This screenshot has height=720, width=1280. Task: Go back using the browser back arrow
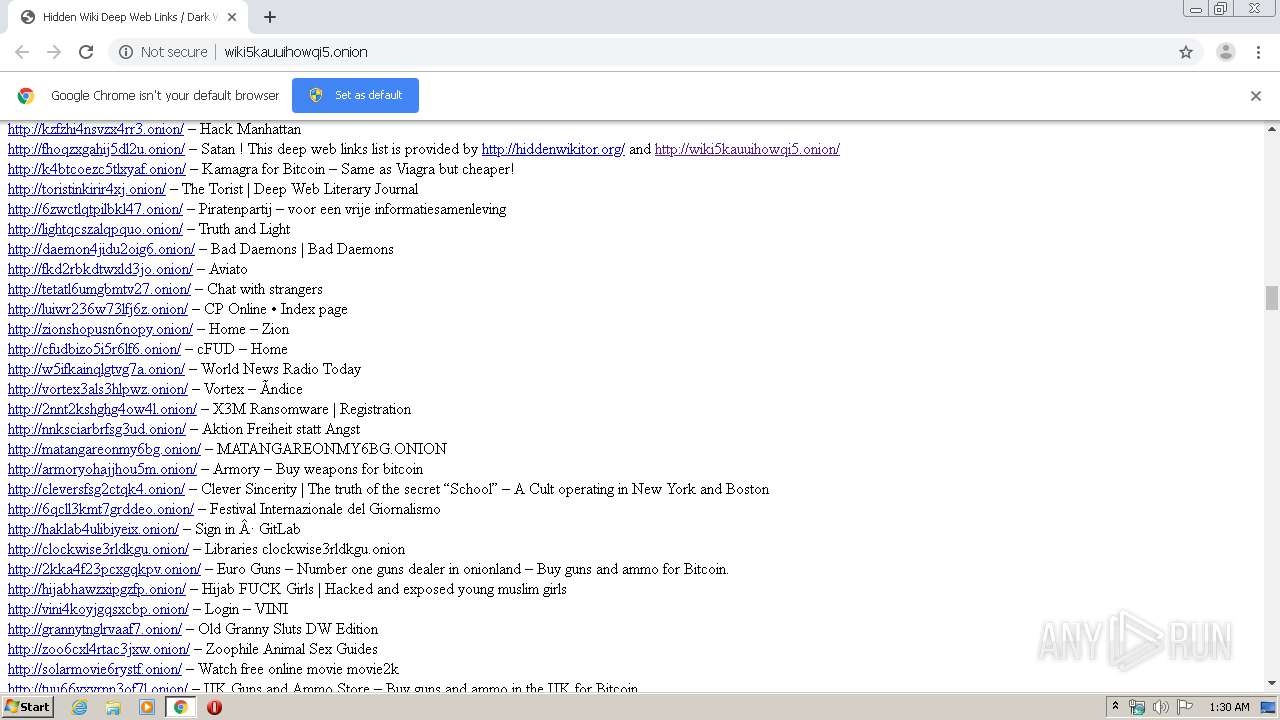22,52
